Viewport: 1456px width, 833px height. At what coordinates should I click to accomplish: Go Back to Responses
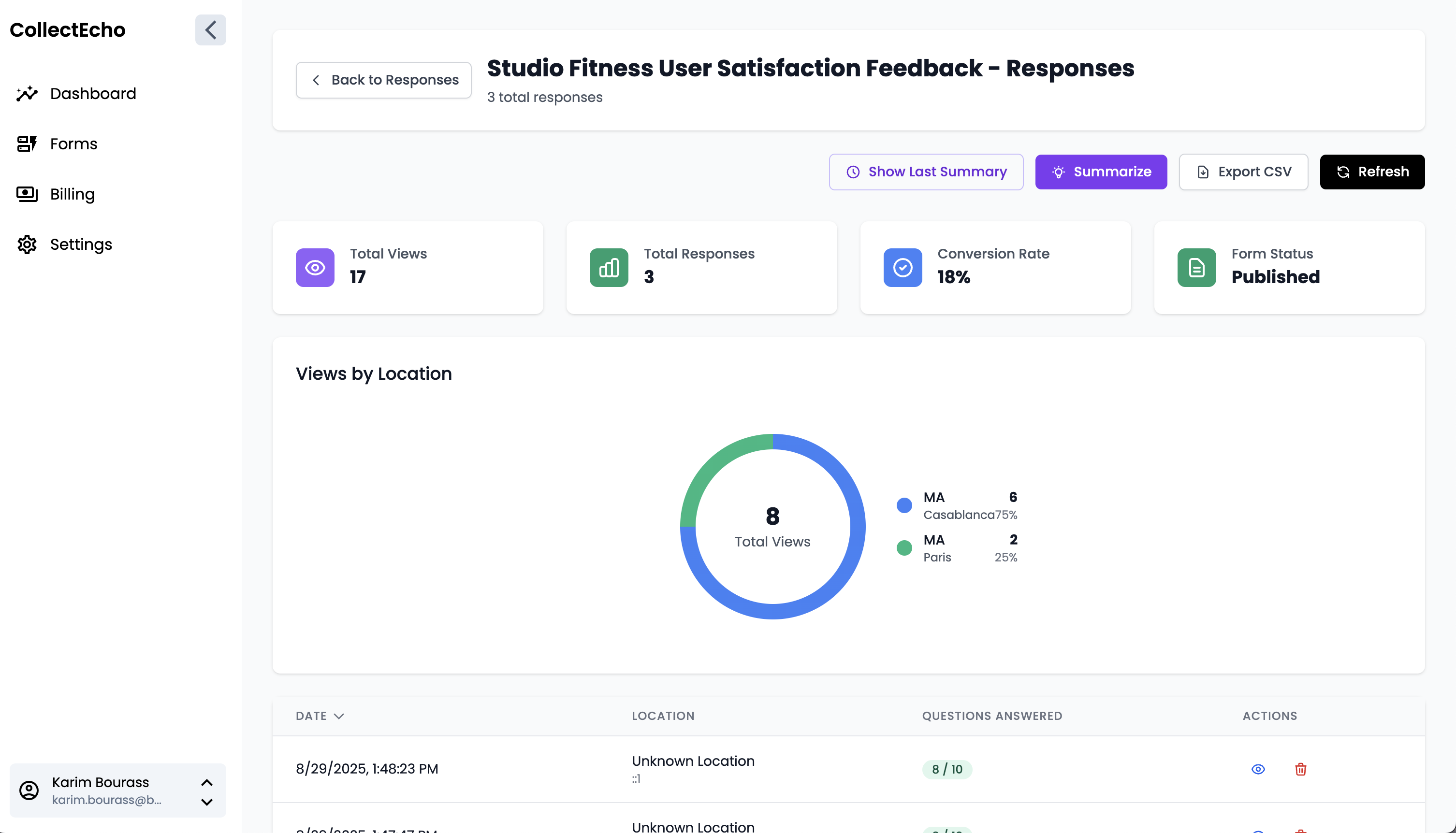(x=383, y=80)
